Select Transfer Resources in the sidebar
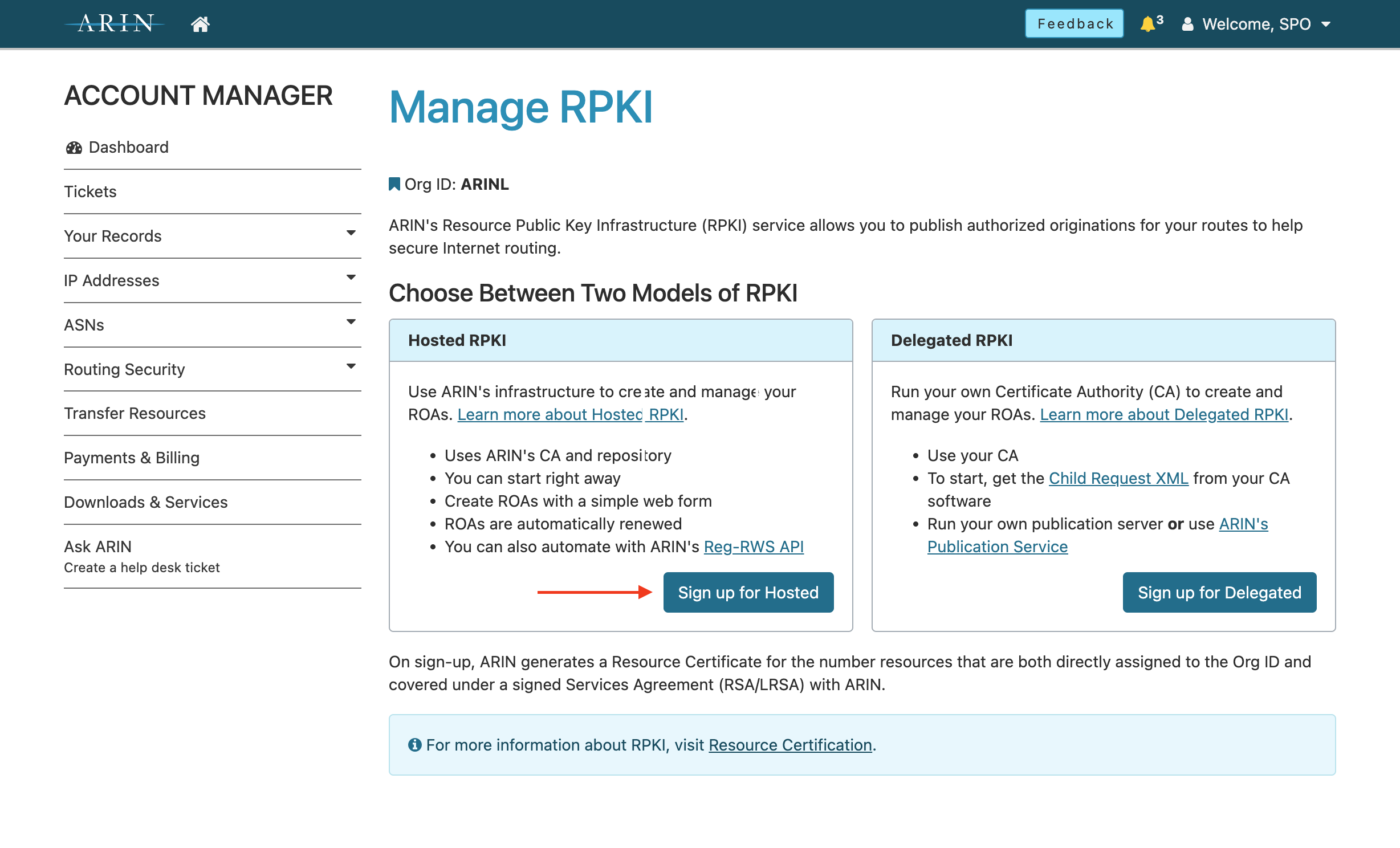 tap(213, 413)
